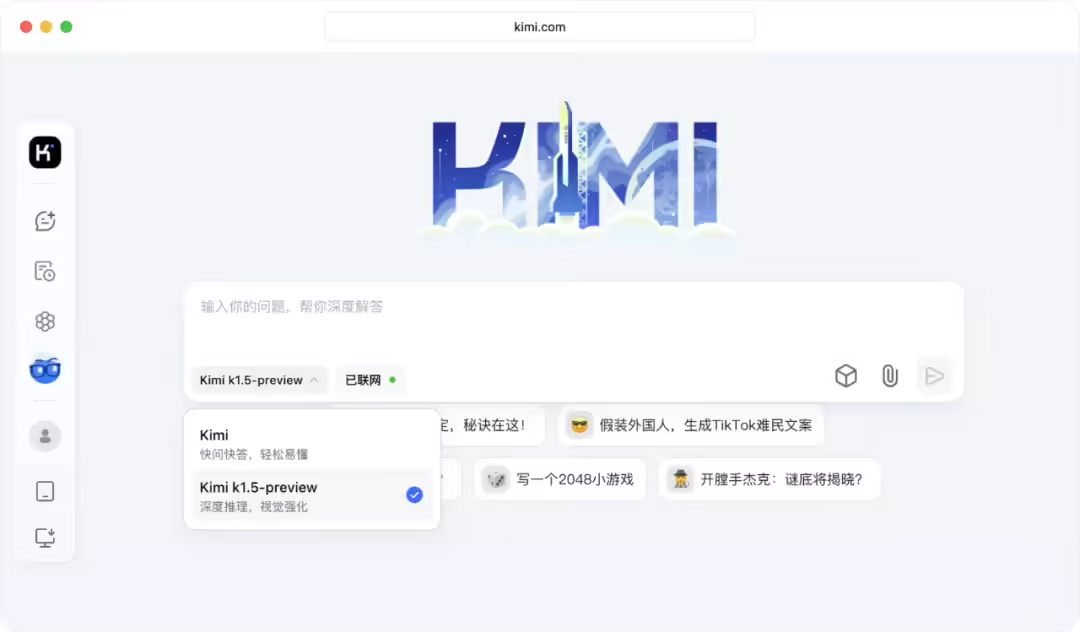Open chat history via the clock-document icon
Image resolution: width=1080 pixels, height=632 pixels.
click(44, 270)
